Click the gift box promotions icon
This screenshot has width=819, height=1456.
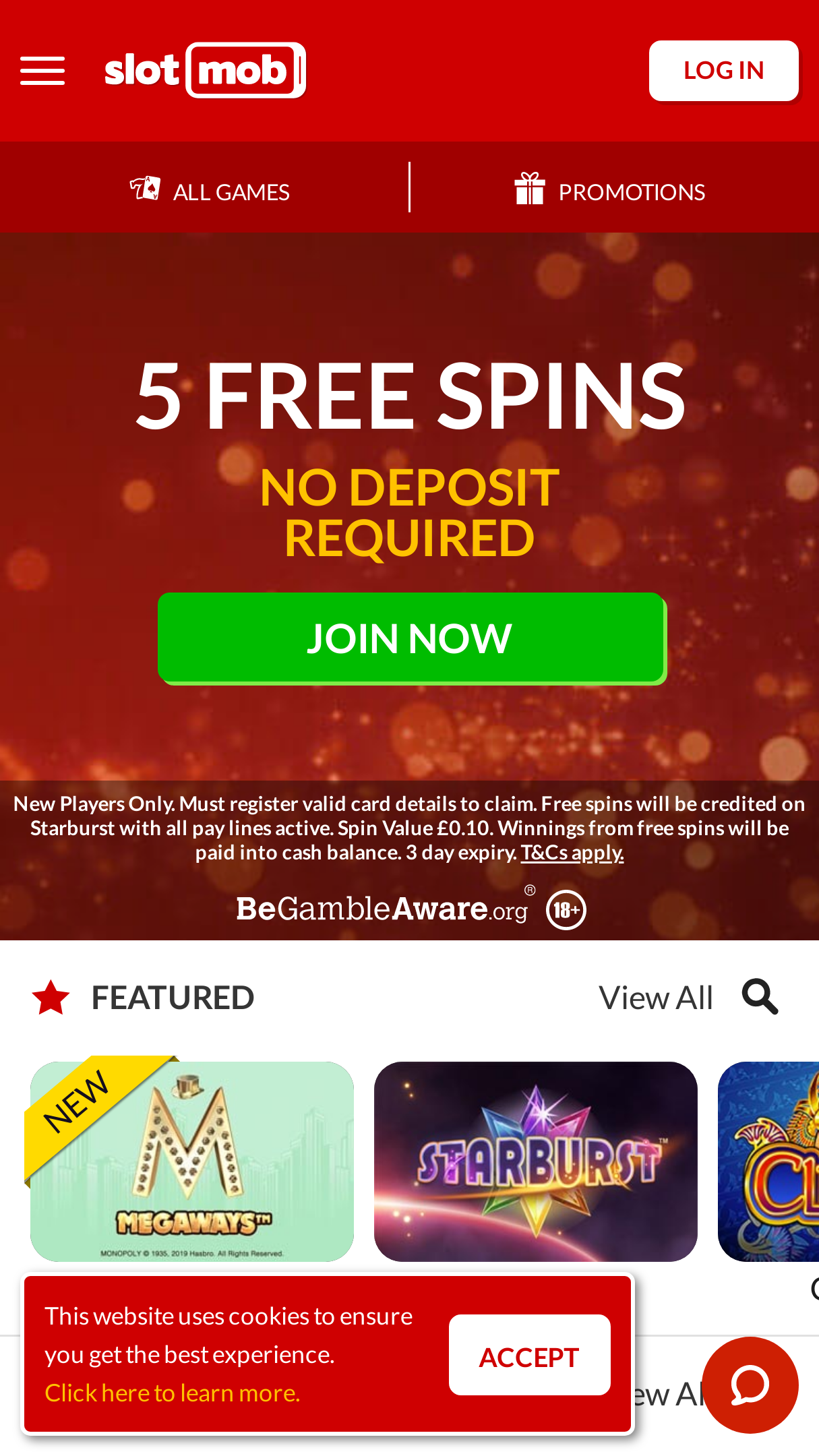pos(529,188)
